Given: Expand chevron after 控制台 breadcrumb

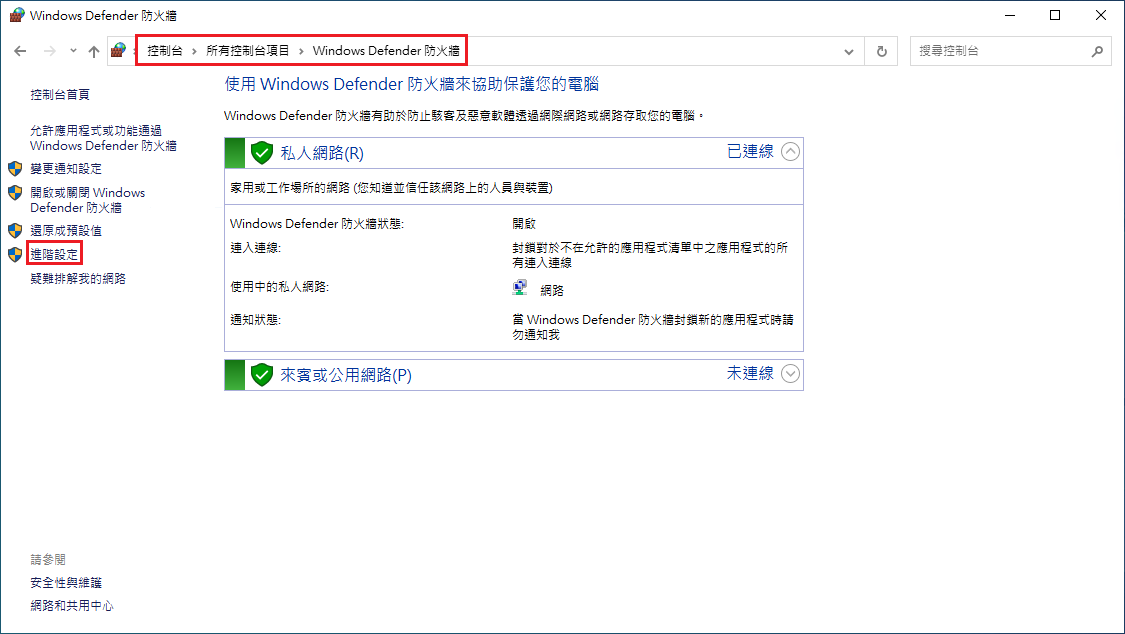Looking at the screenshot, I should (194, 51).
